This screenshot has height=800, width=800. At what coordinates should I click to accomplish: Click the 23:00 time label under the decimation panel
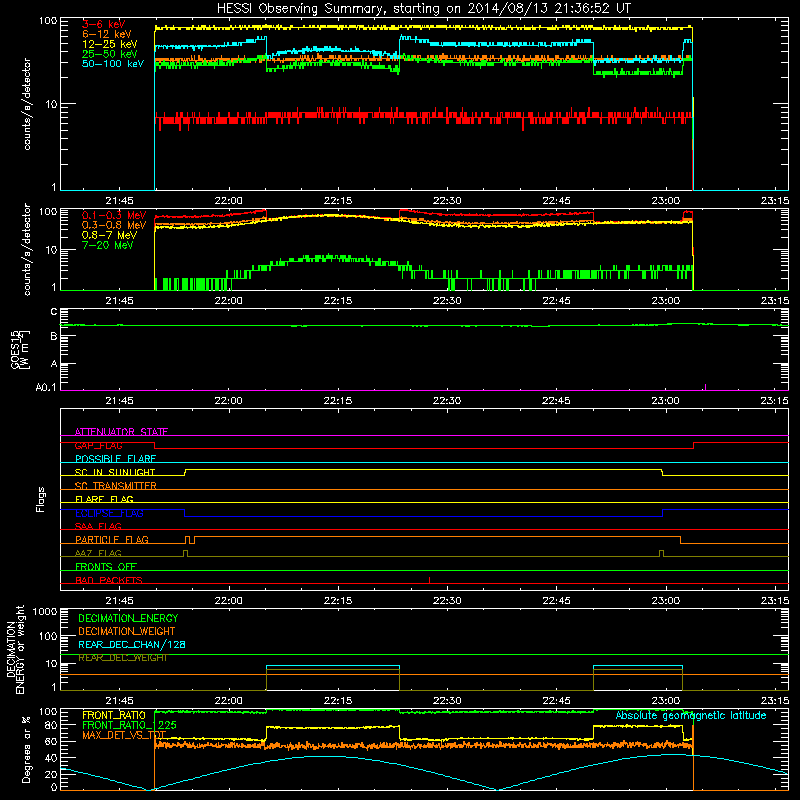pyautogui.click(x=665, y=700)
